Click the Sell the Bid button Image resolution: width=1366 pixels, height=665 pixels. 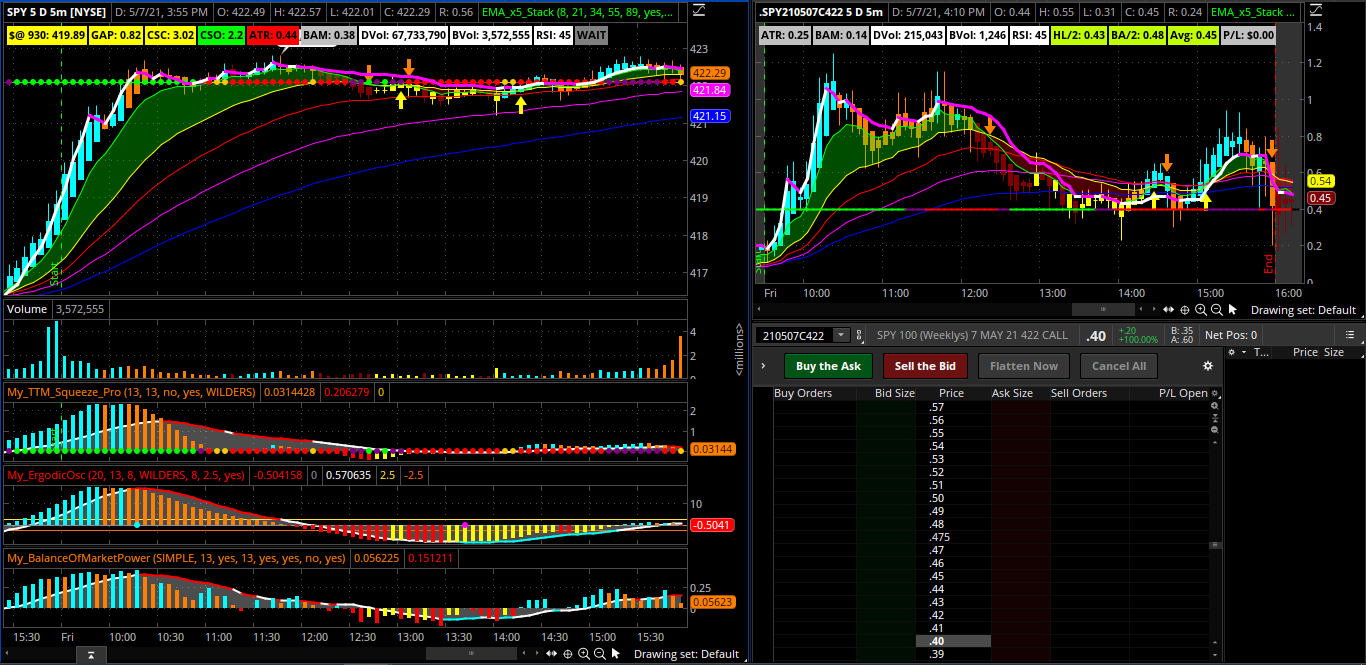[x=926, y=366]
